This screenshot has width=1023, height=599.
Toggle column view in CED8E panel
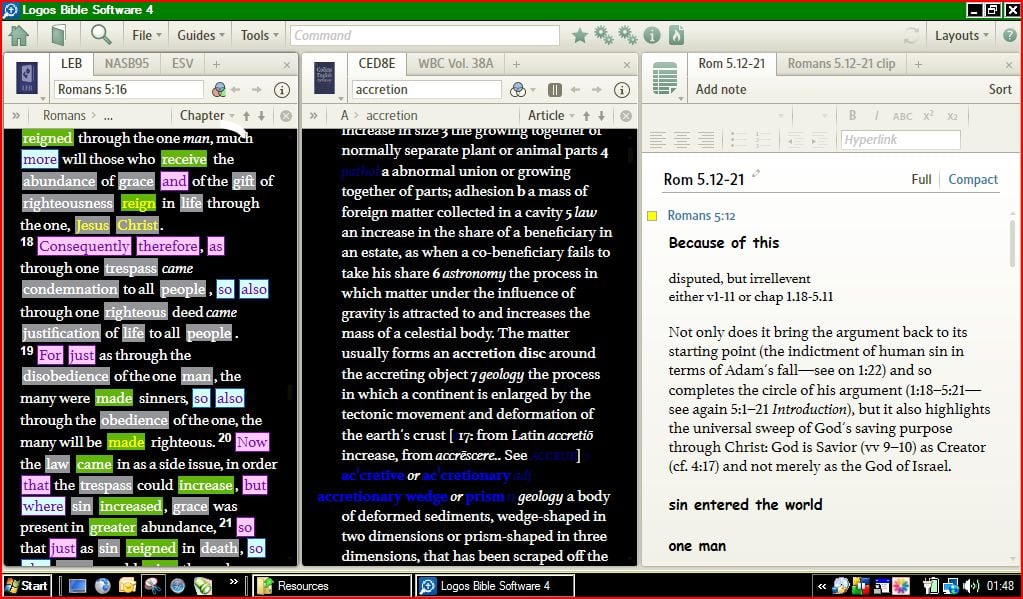click(555, 89)
